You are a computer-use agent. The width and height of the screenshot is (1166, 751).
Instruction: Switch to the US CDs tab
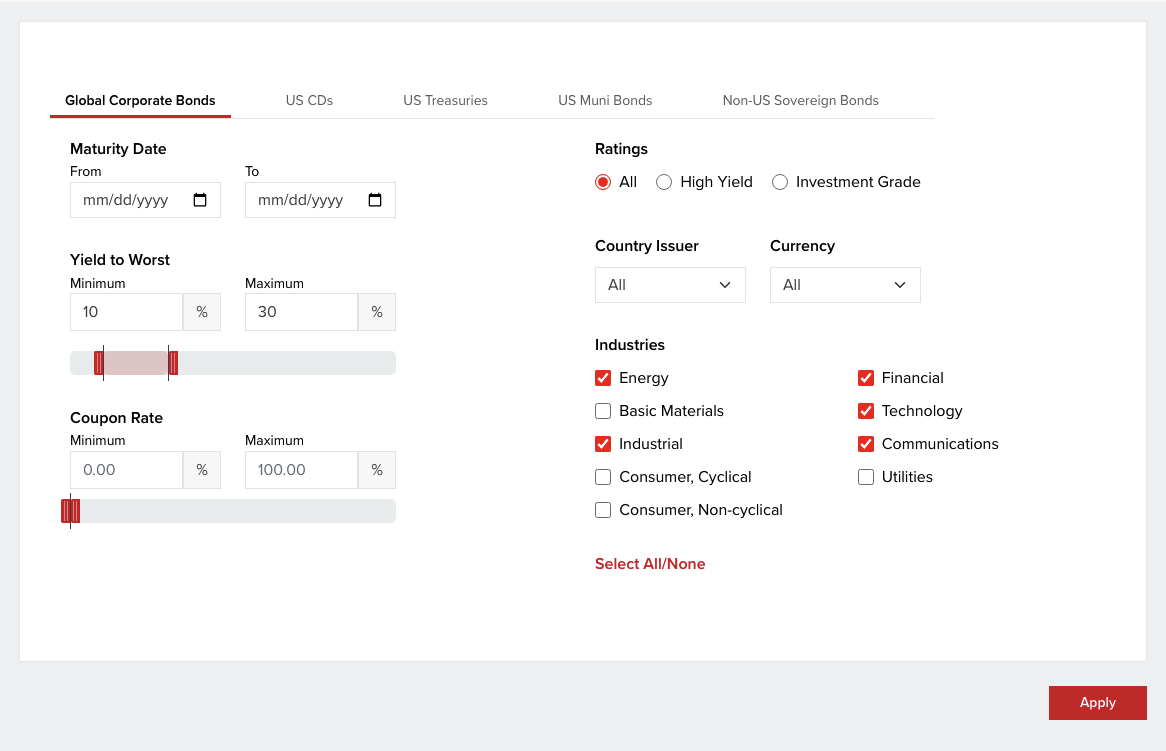309,100
